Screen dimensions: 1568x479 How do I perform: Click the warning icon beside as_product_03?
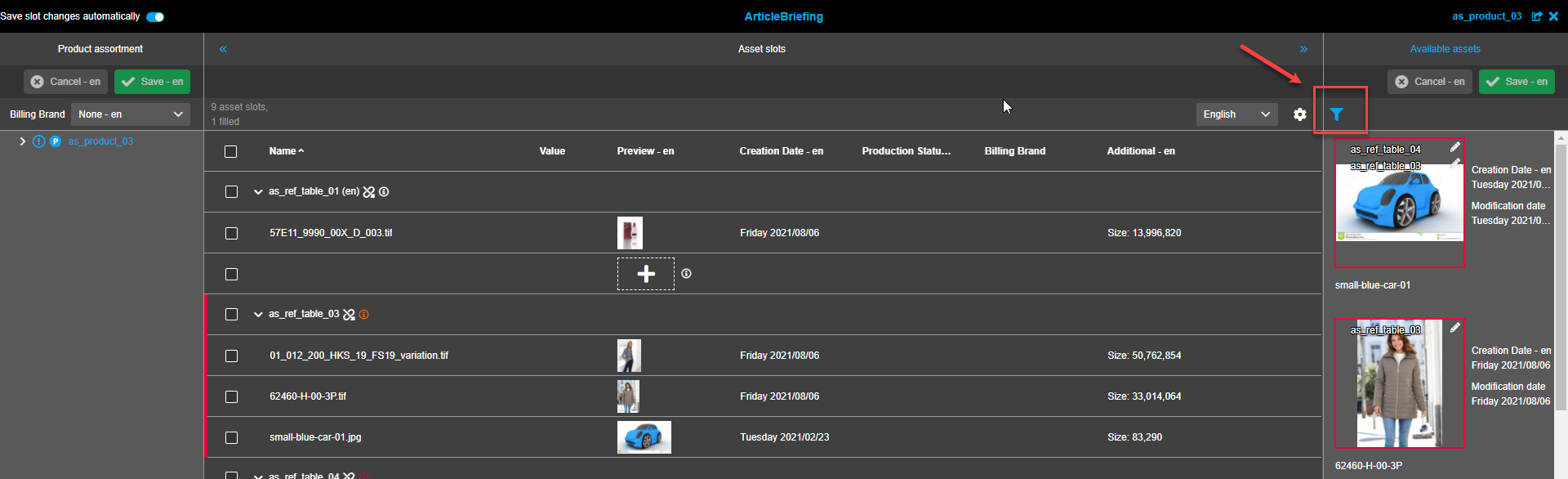pyautogui.click(x=38, y=141)
